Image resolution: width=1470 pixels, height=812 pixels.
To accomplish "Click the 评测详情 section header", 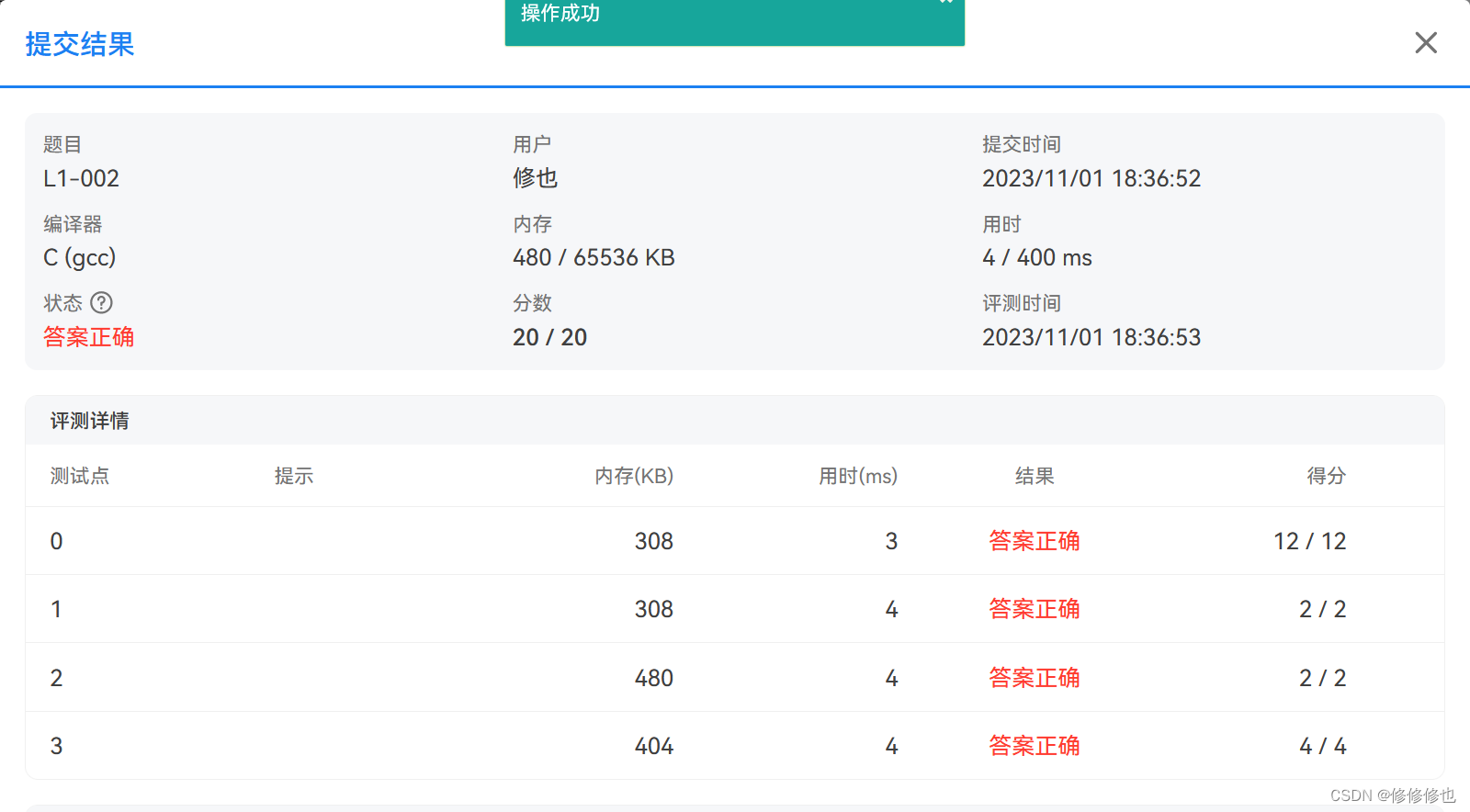I will (x=89, y=421).
